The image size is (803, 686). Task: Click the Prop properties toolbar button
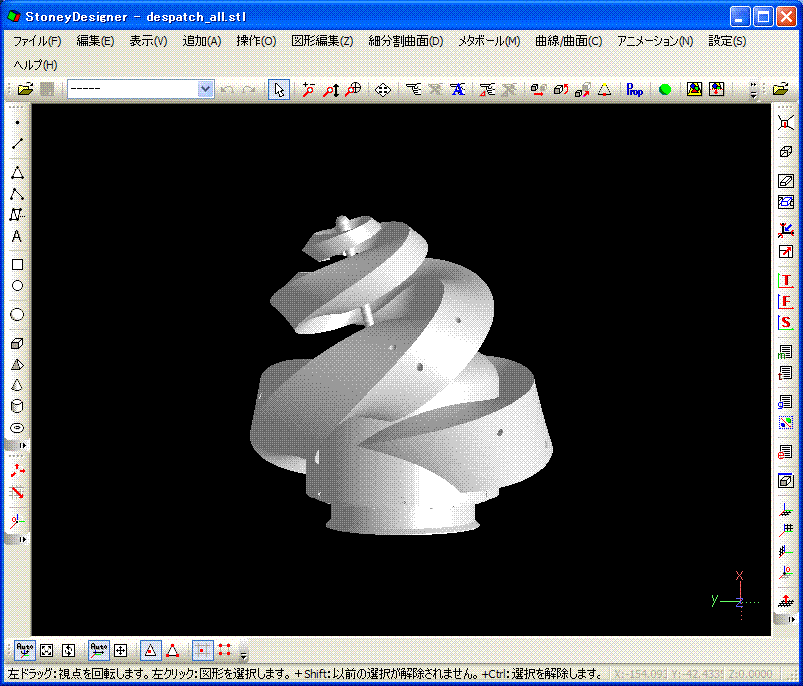(x=635, y=90)
